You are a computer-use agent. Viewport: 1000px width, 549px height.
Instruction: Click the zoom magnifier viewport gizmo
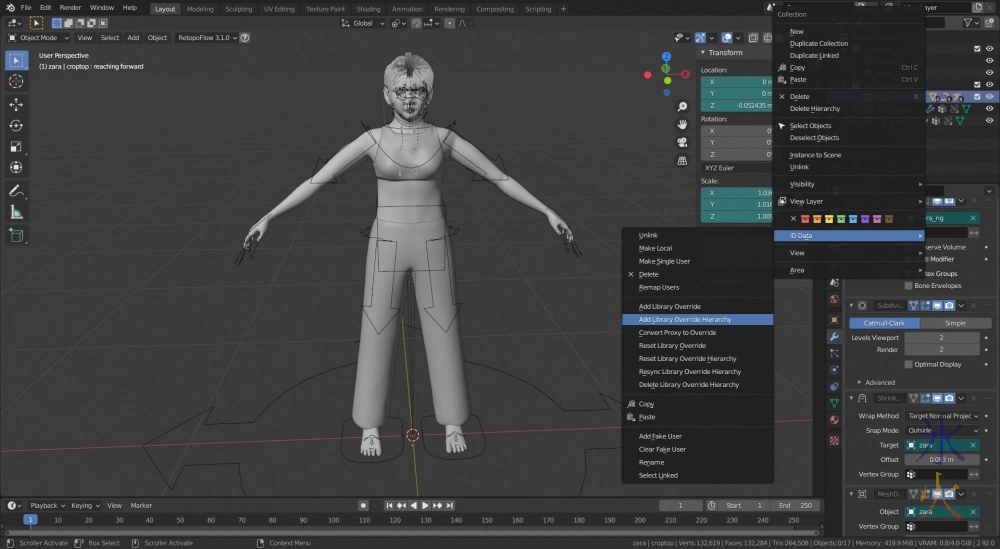click(682, 107)
